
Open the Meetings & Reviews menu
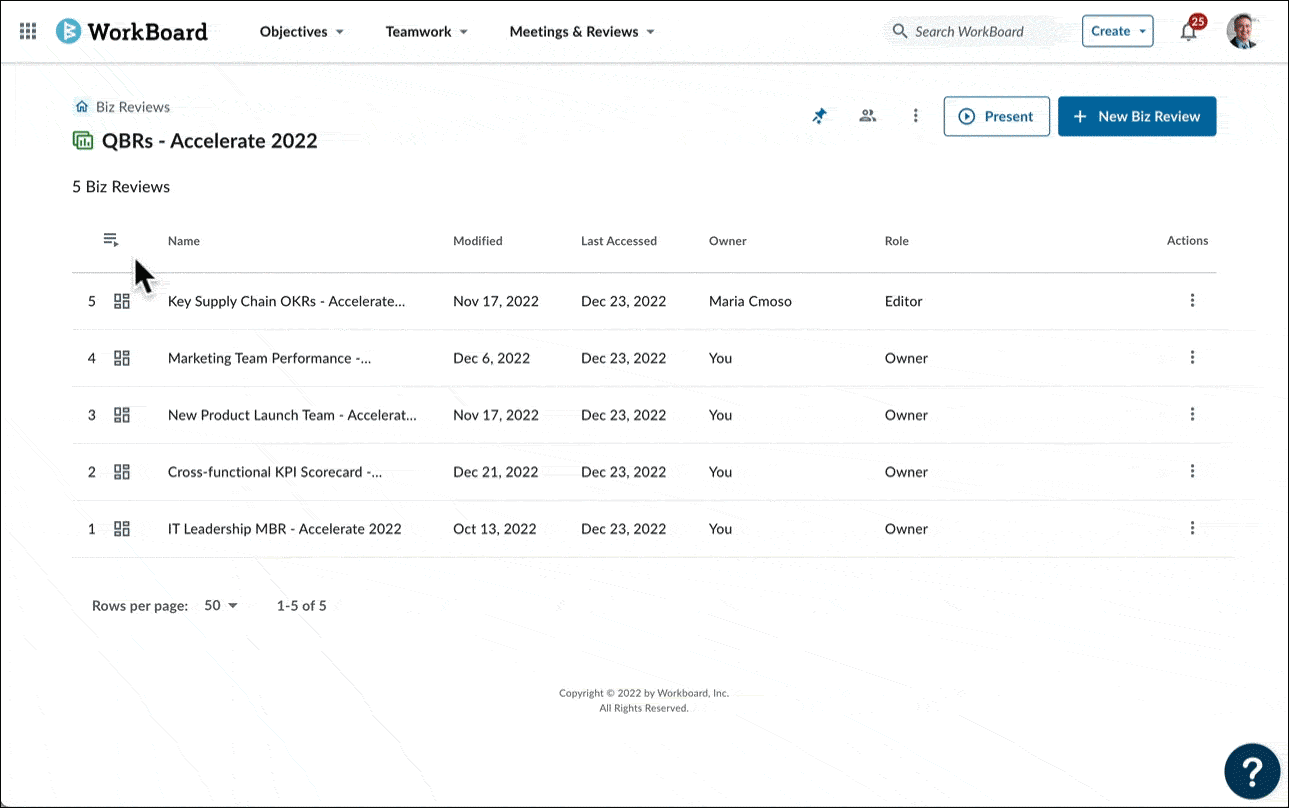point(582,32)
